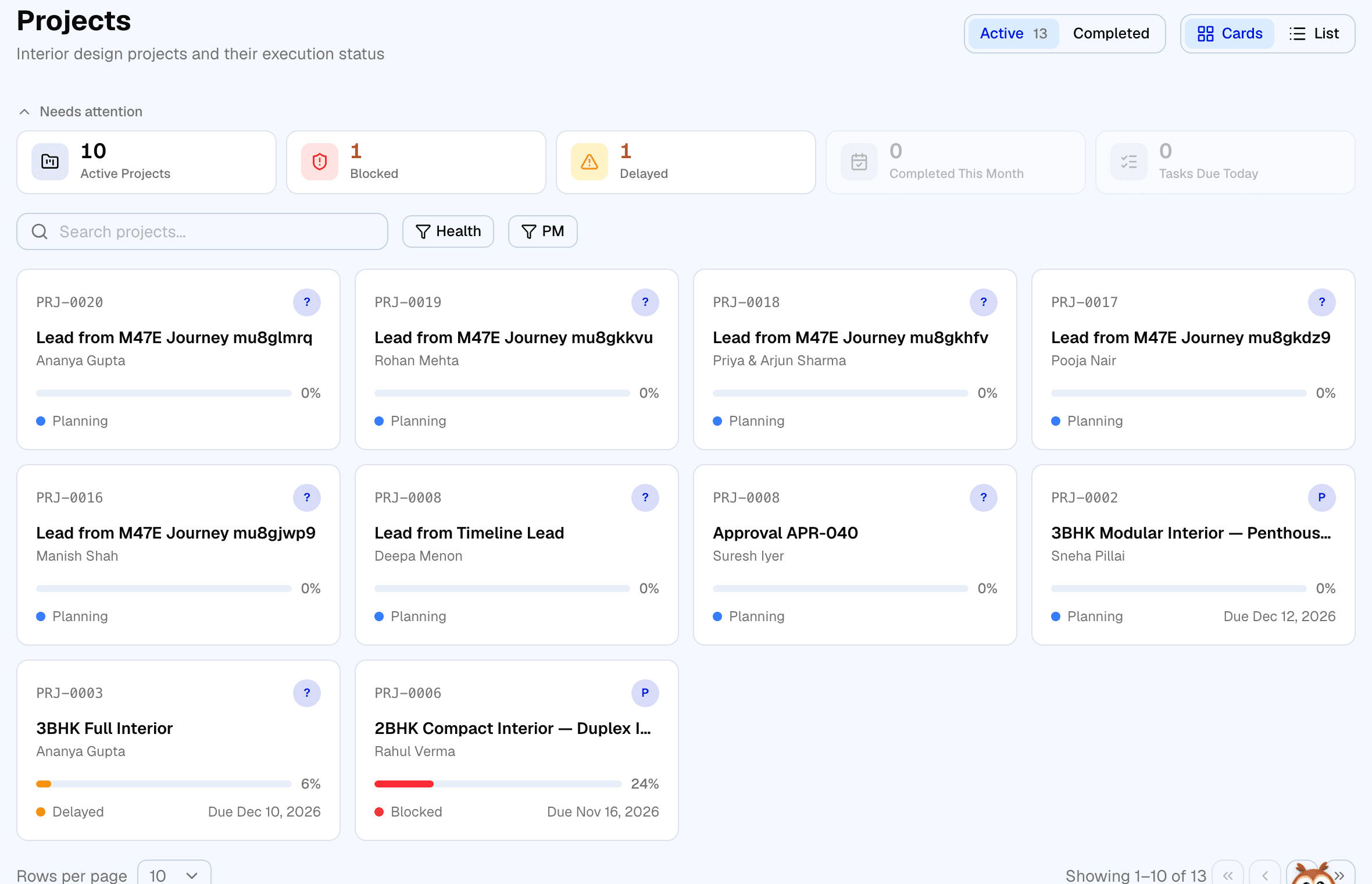Click the avatar badge on PRJ-0017 card
The image size is (1372, 884).
tap(1322, 302)
